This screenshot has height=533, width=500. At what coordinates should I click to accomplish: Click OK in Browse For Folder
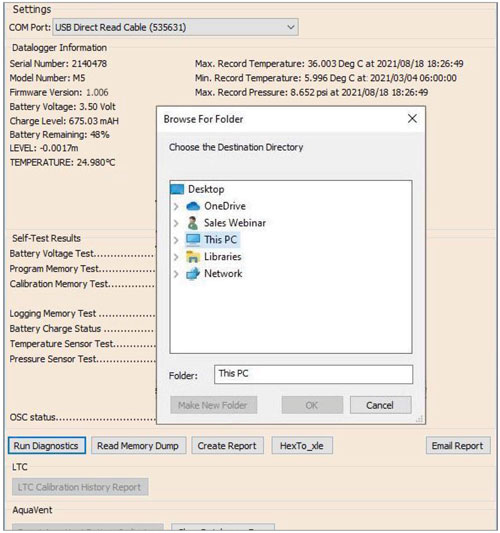[312, 405]
